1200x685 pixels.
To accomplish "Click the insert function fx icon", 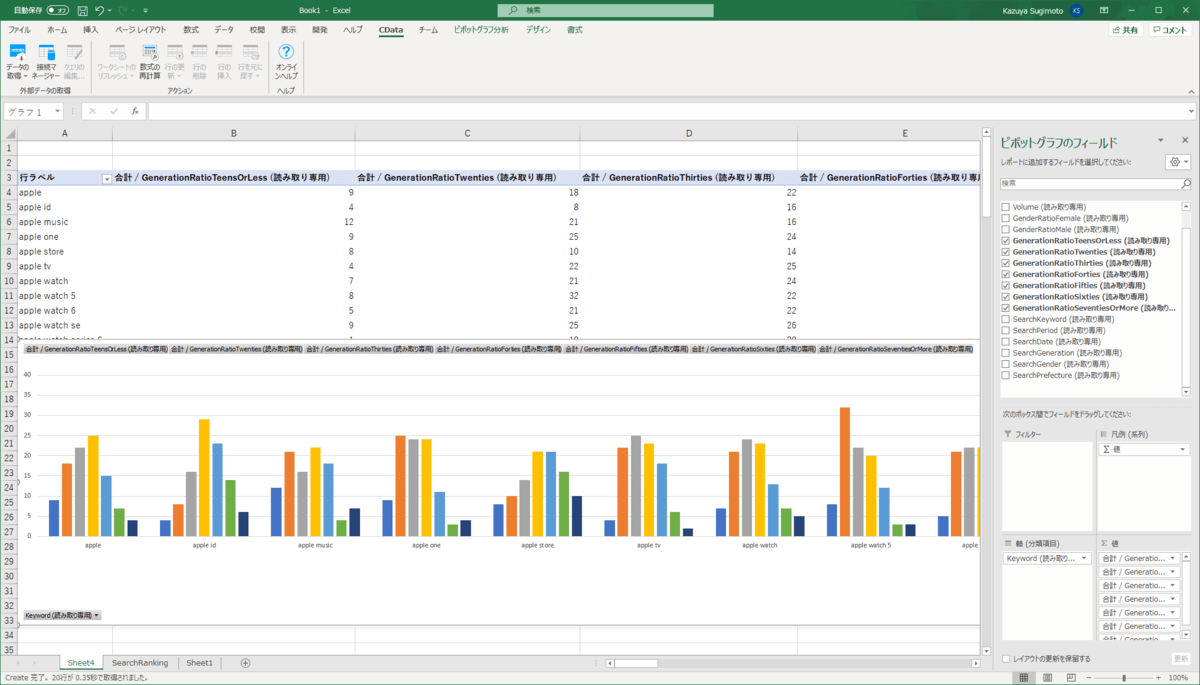I will 135,112.
